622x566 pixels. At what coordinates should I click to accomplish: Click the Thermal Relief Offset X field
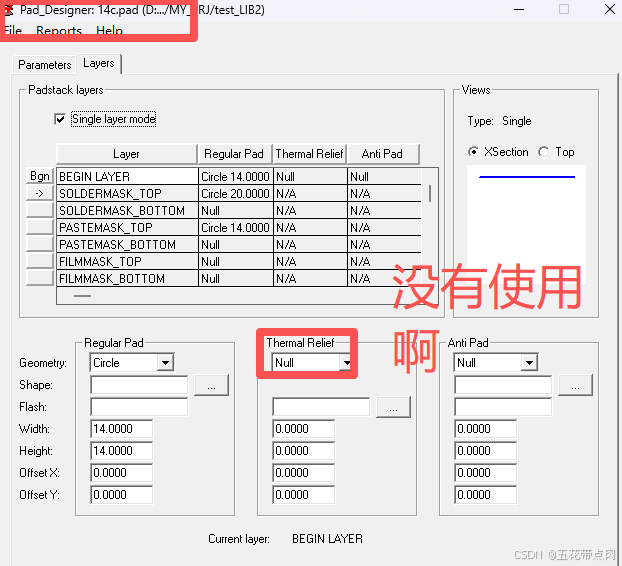303,473
